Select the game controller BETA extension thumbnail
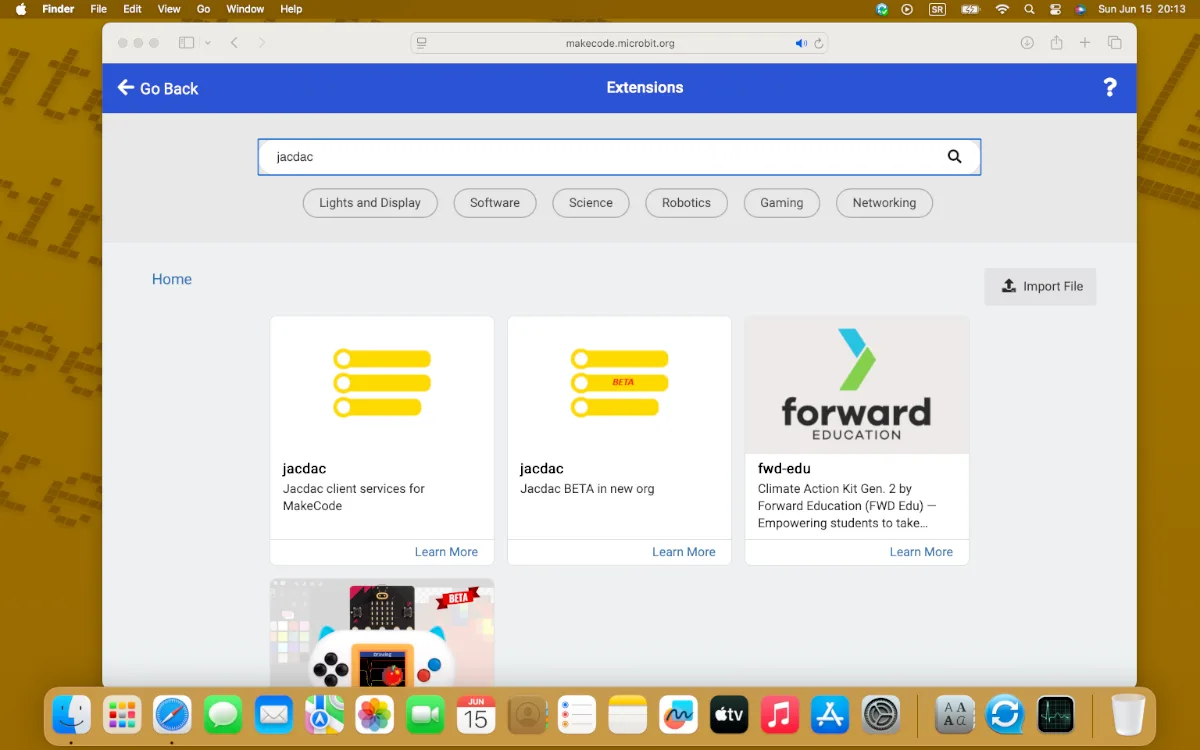Image resolution: width=1200 pixels, height=750 pixels. pyautogui.click(x=382, y=632)
